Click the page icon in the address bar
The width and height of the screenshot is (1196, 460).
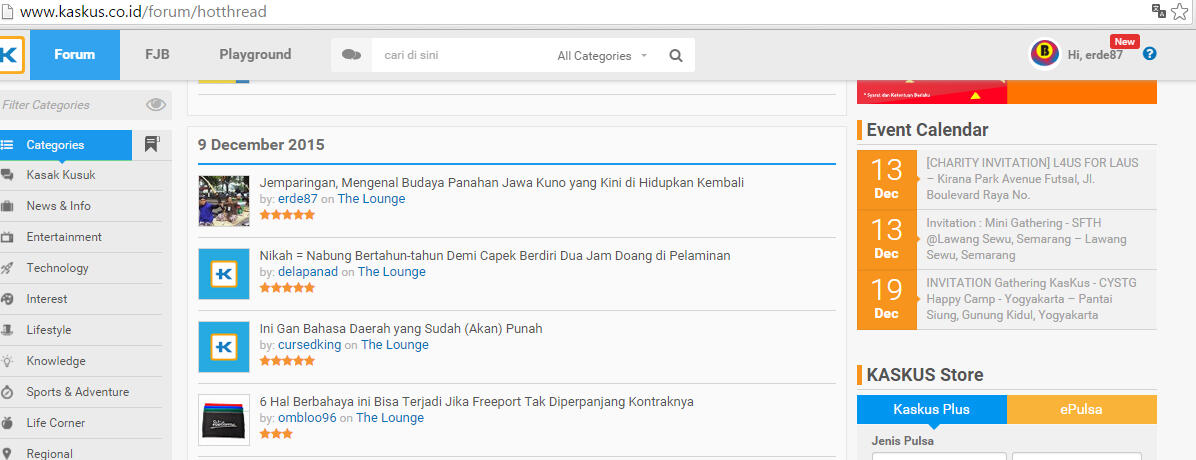point(6,11)
